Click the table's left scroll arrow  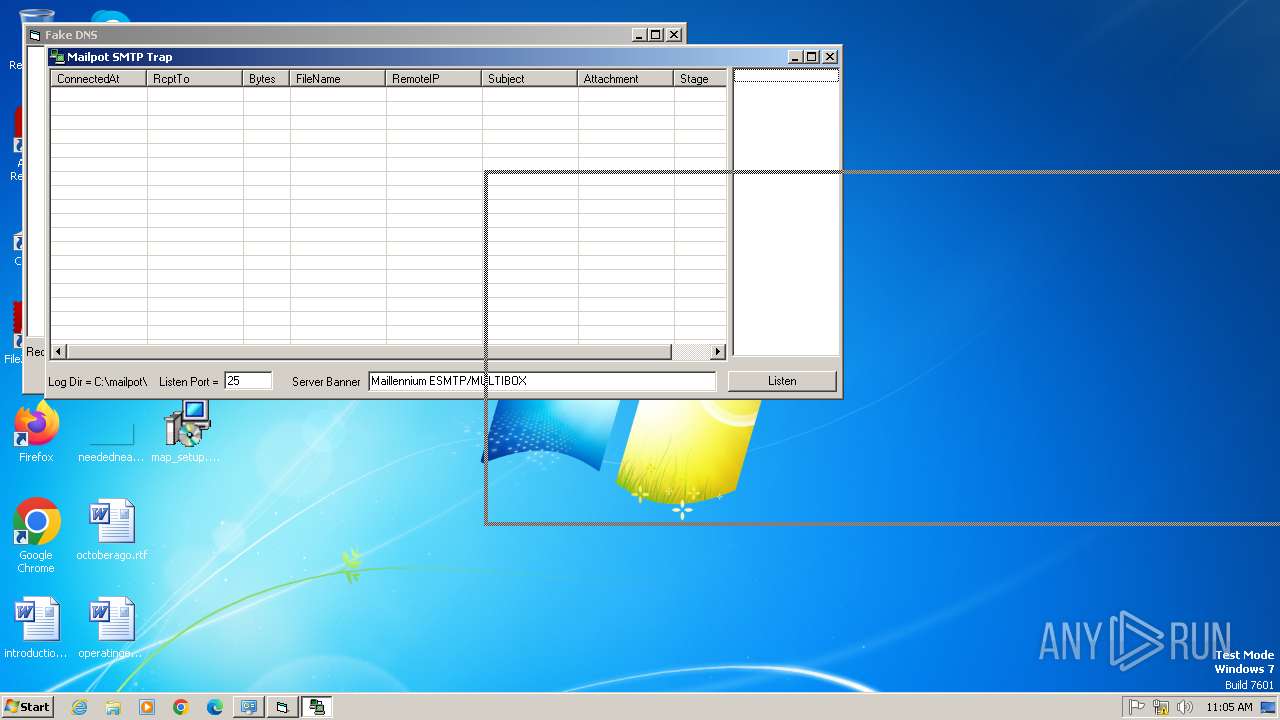tap(58, 352)
